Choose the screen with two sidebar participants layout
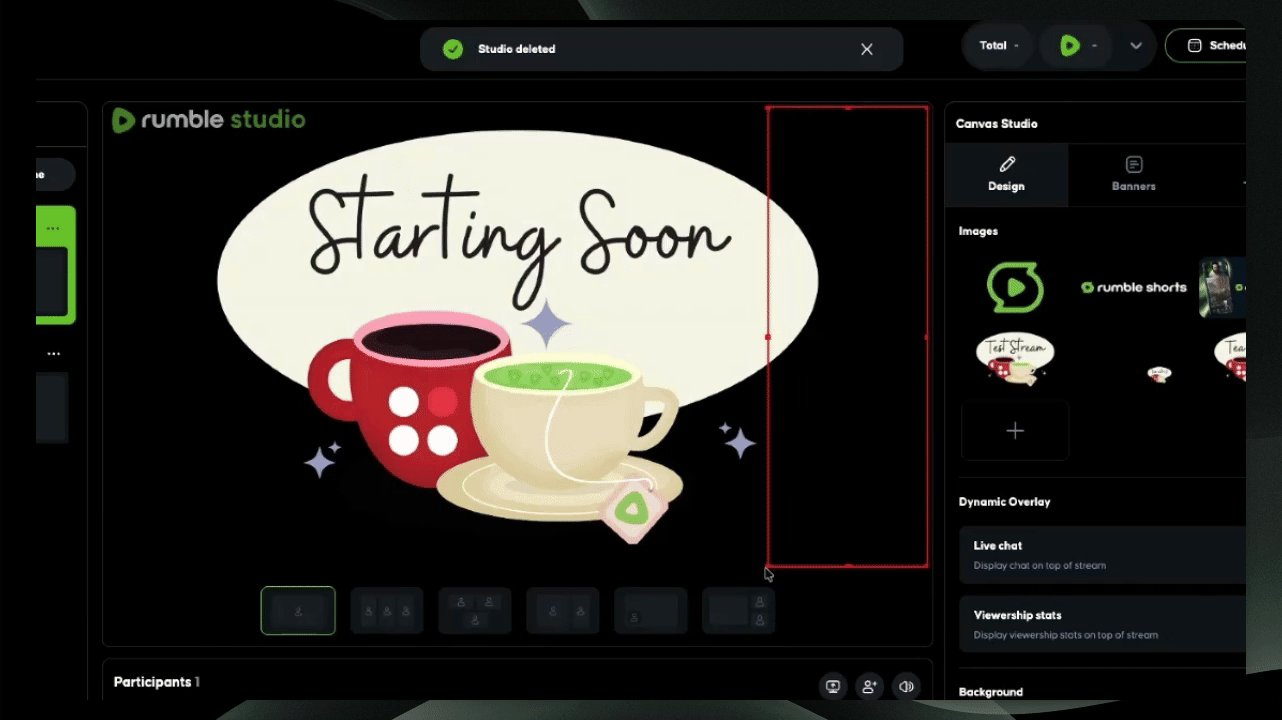Viewport: 1282px width, 720px height. click(x=738, y=610)
